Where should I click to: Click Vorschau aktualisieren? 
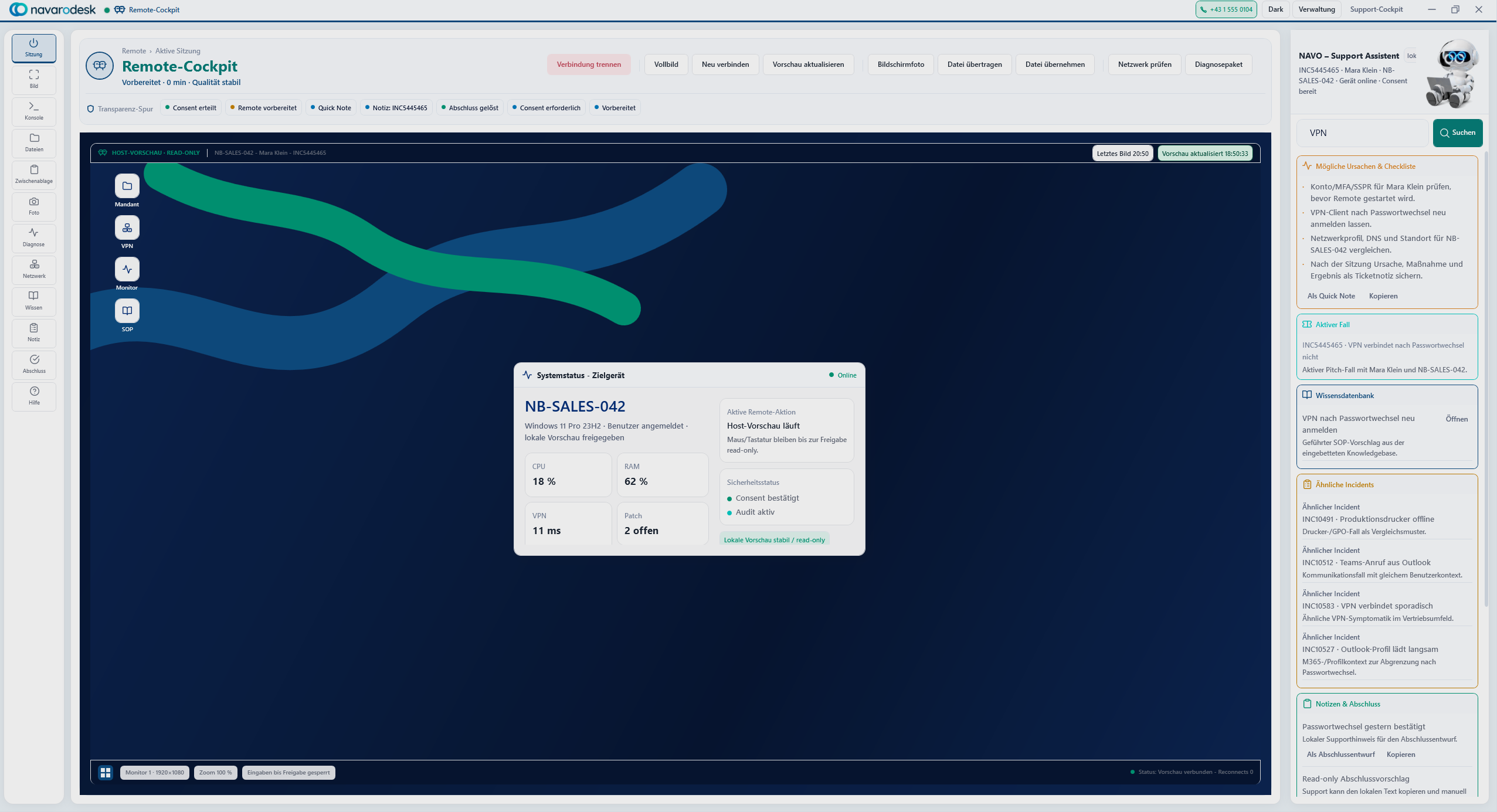pyautogui.click(x=808, y=64)
